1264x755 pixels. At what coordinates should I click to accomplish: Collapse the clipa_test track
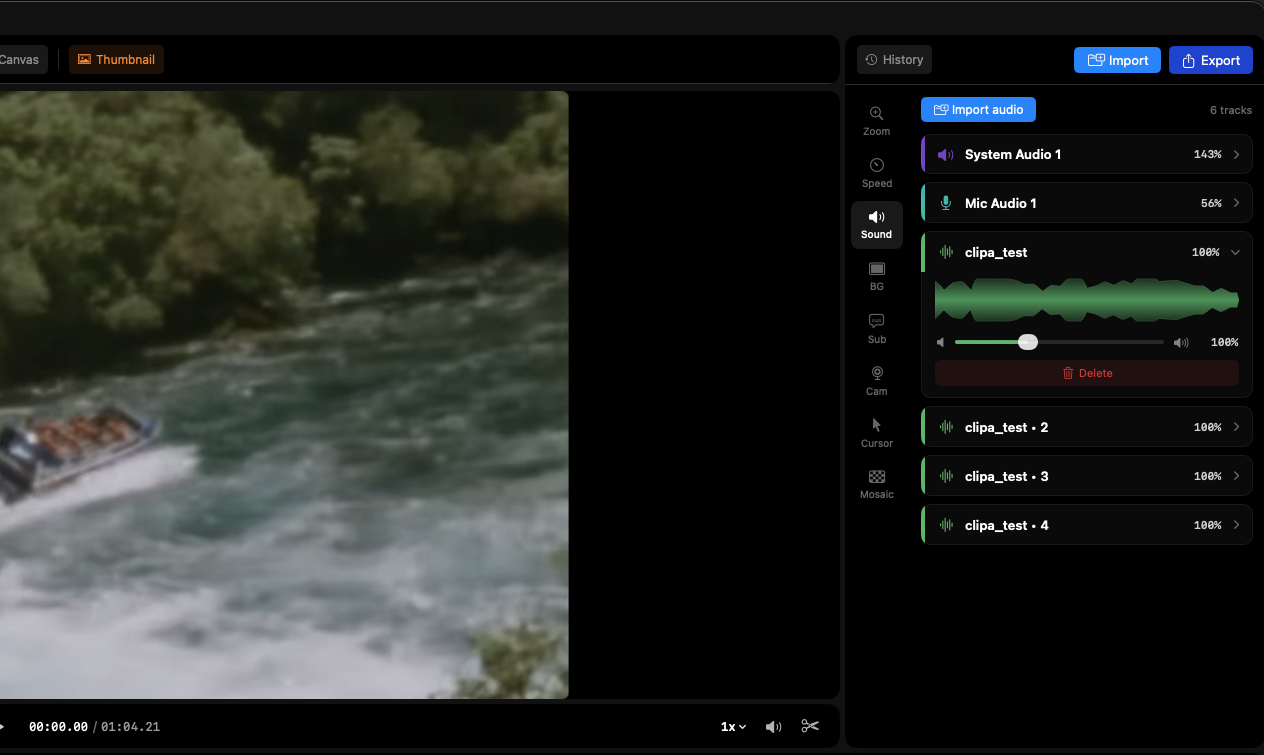coord(1236,253)
